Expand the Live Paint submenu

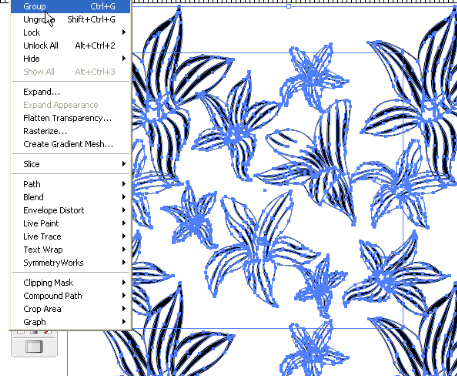coord(70,223)
